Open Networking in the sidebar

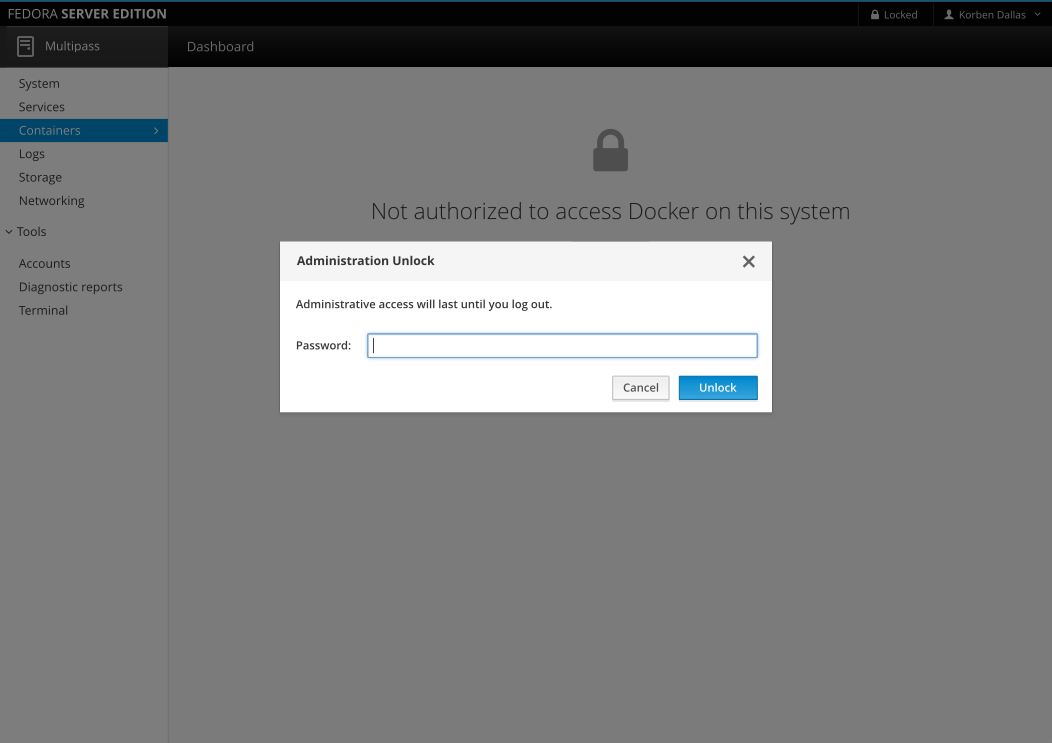(x=52, y=201)
